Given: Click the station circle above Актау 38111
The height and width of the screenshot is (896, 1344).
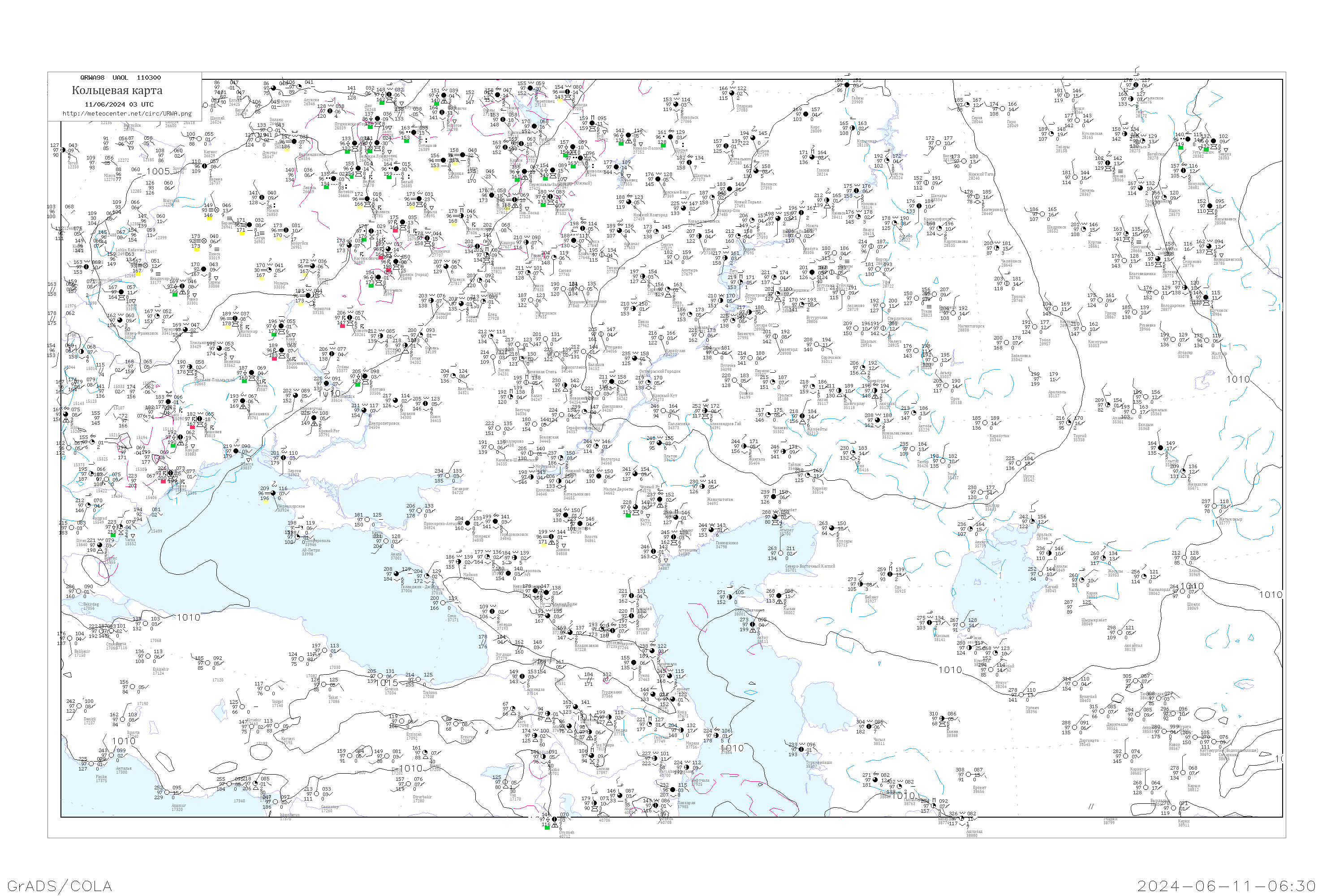Looking at the screenshot, I should click(x=753, y=625).
